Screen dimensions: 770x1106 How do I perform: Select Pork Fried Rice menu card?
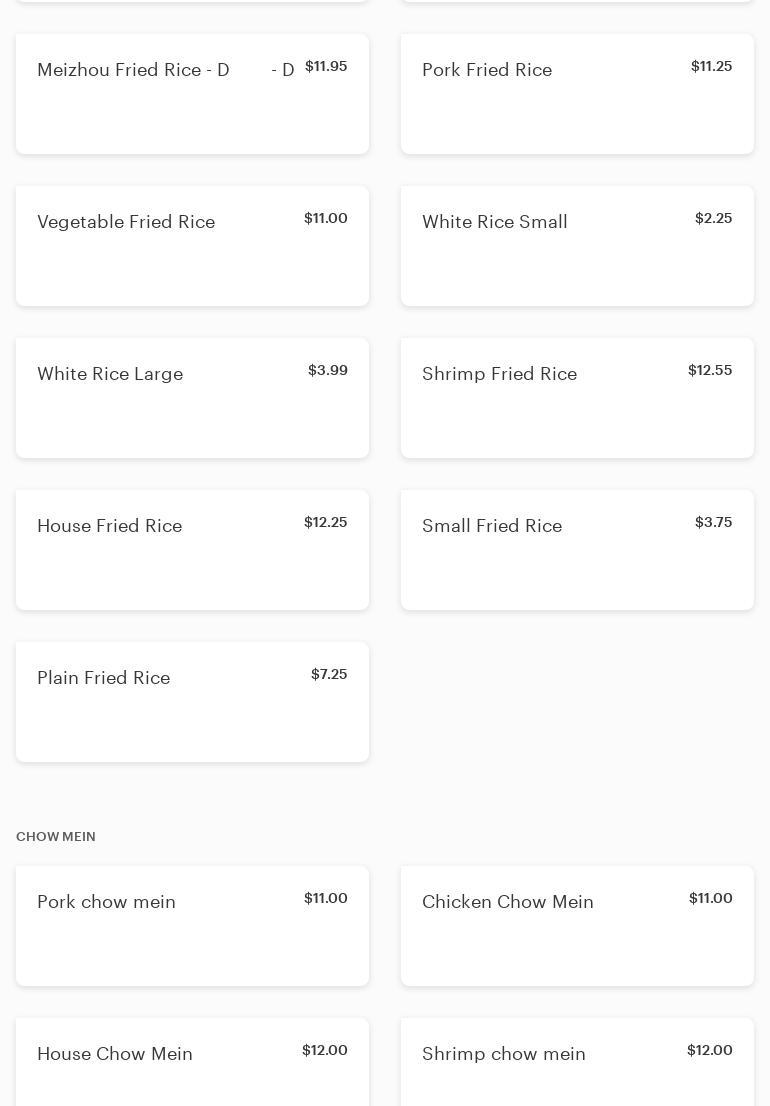click(577, 94)
